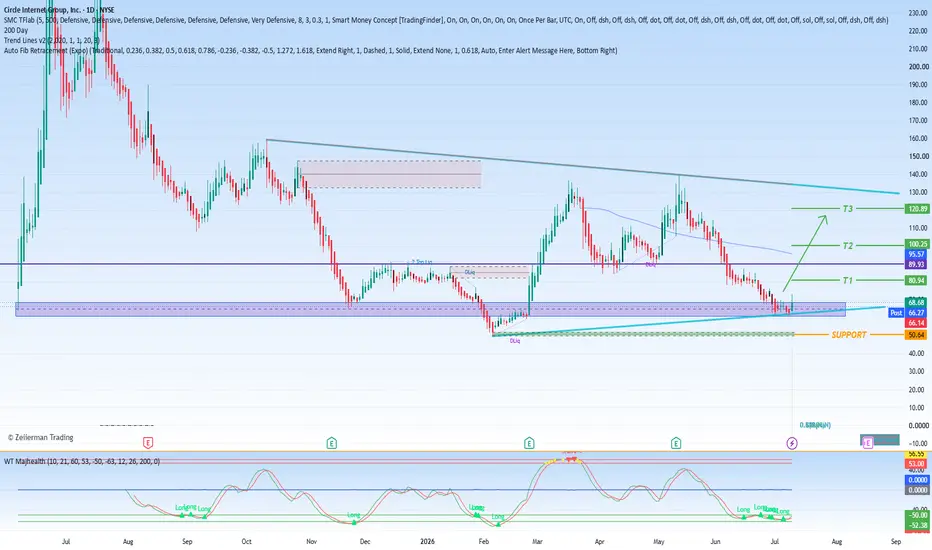Select the Trend Lines v2 indicator legend
The image size is (932, 550).
click(52, 40)
